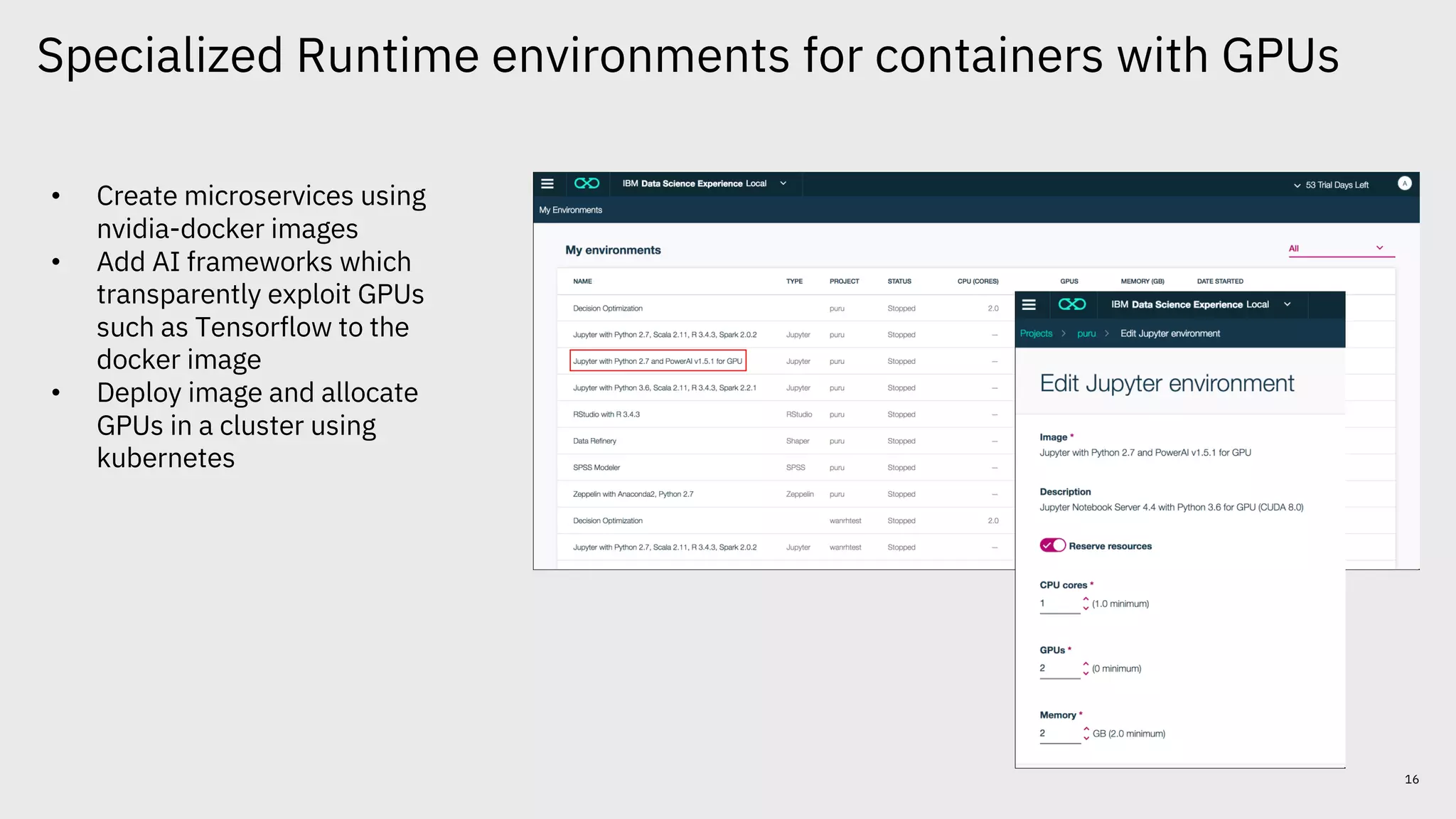Click Image value Jupyter with PowerAI v1.5.1
Viewport: 1456px width, 819px height.
1145,453
